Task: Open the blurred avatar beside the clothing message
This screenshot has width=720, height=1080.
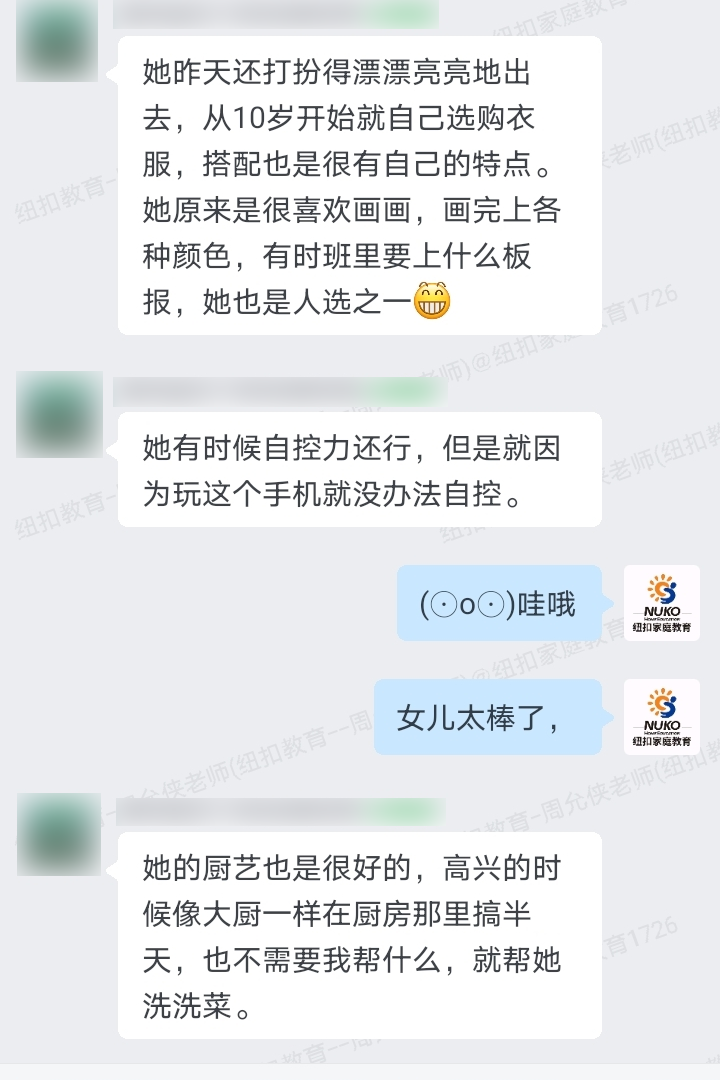Action: coord(56,41)
